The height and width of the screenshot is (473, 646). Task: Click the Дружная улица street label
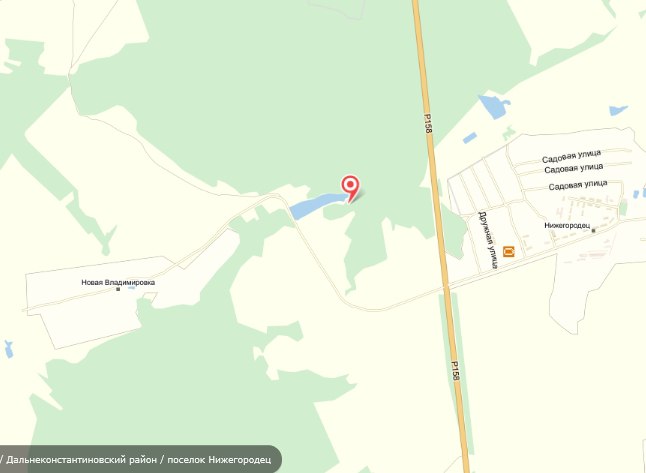pos(488,240)
